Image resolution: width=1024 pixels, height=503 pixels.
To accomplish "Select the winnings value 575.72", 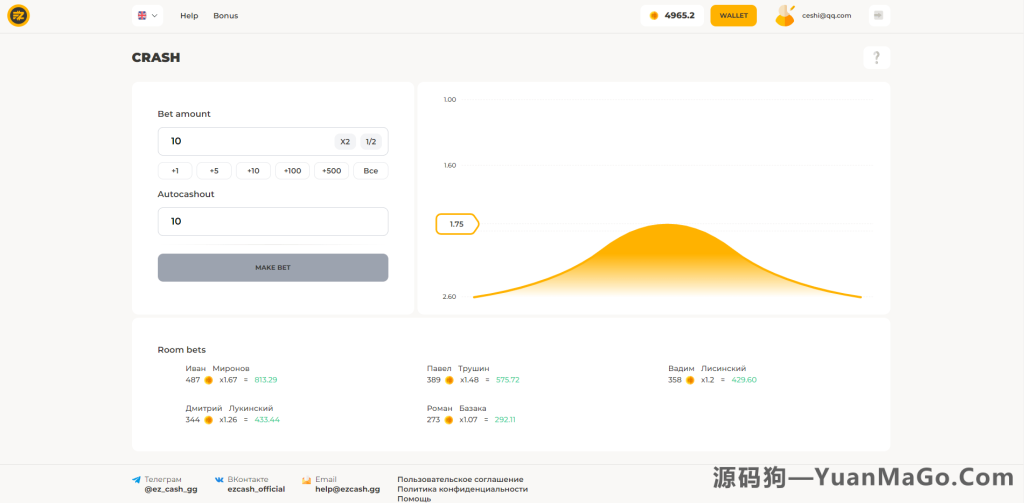I will 508,380.
